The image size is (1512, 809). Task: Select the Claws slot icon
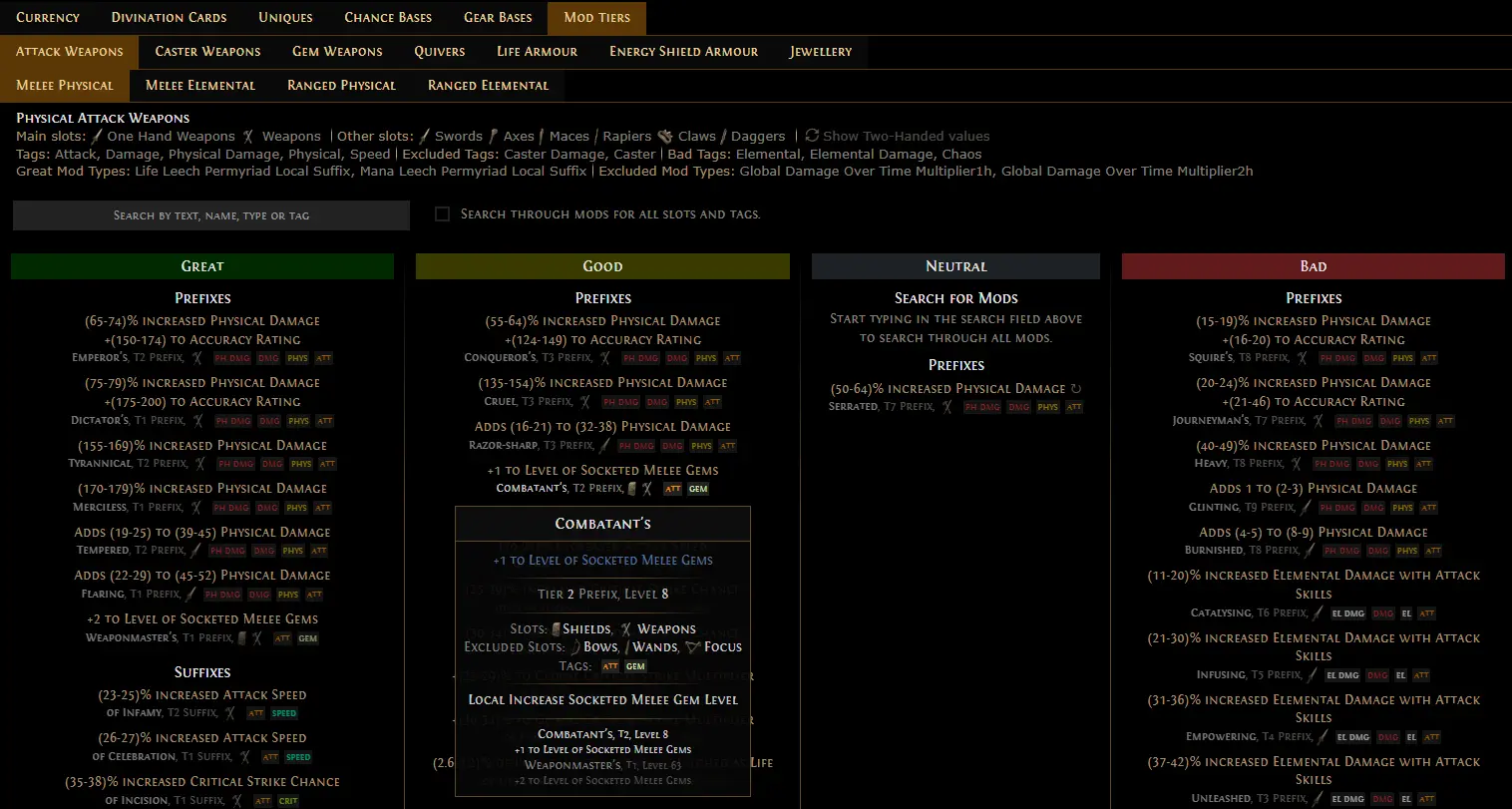point(665,137)
